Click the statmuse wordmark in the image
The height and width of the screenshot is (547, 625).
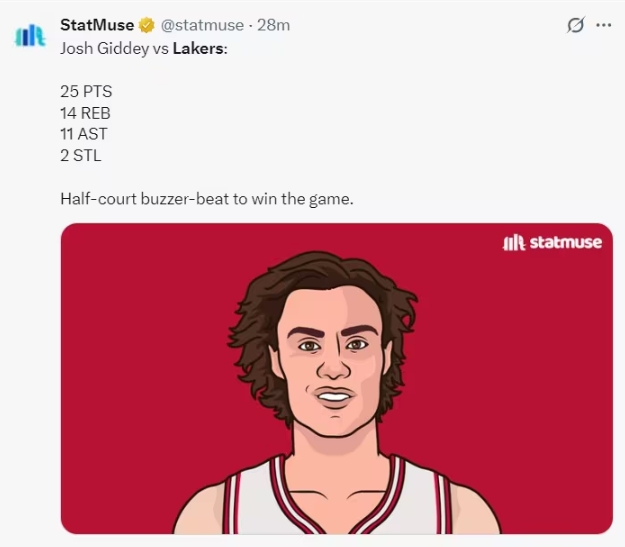pos(565,242)
